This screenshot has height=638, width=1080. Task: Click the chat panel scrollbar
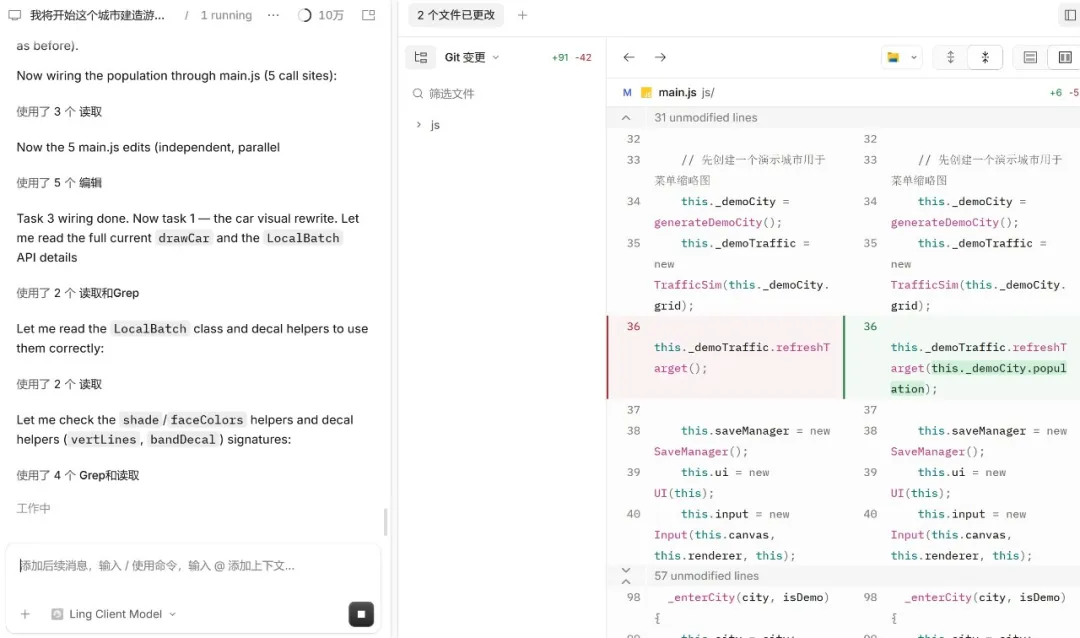385,522
